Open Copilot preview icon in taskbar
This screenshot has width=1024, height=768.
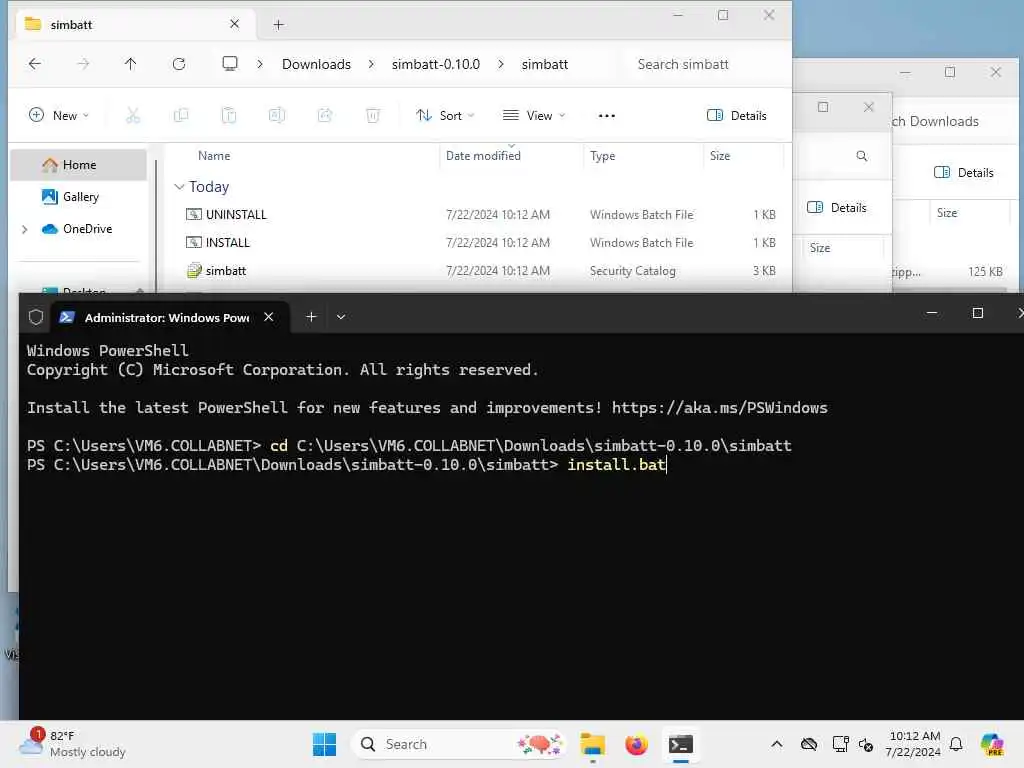pos(992,744)
